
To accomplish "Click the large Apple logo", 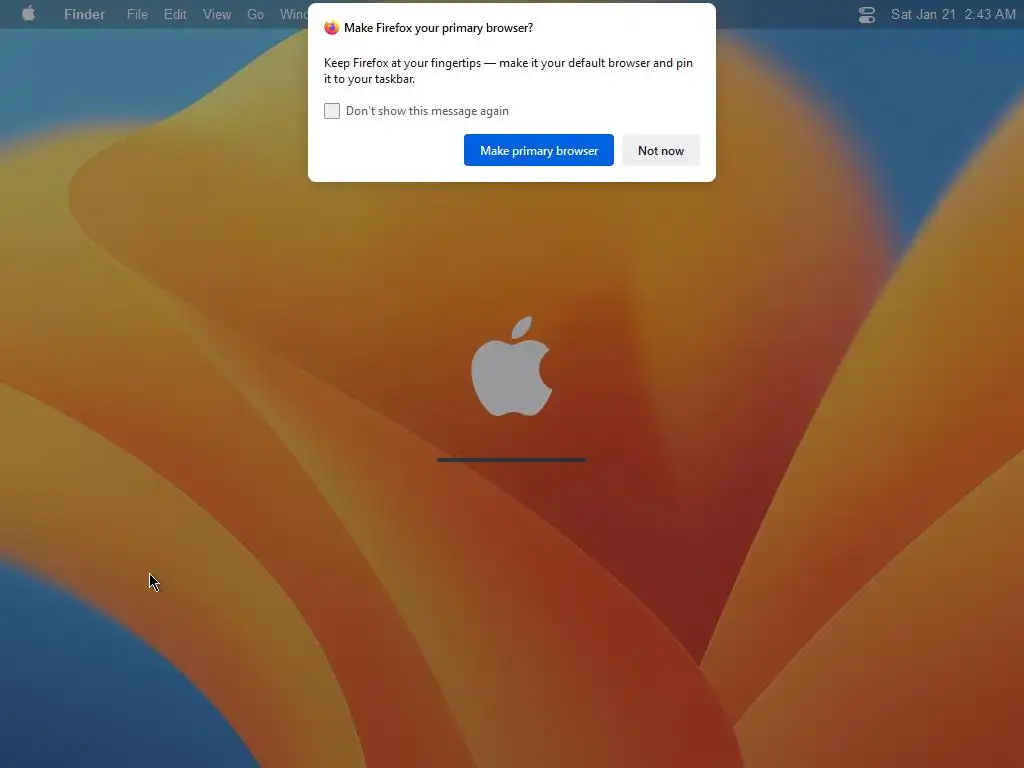I will point(512,366).
